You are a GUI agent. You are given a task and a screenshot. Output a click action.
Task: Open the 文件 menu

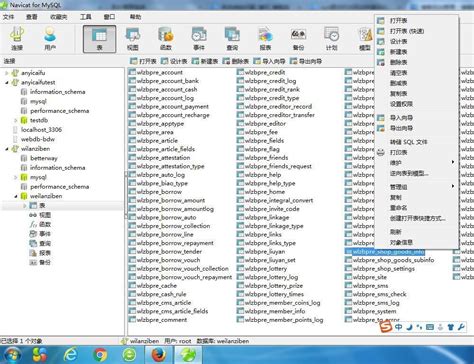(8, 17)
